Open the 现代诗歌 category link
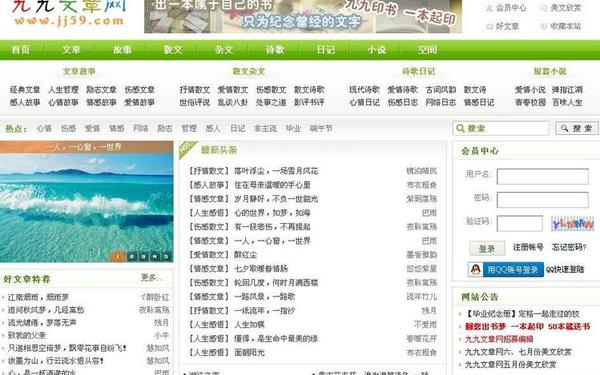This screenshot has height=375, width=600. point(364,90)
